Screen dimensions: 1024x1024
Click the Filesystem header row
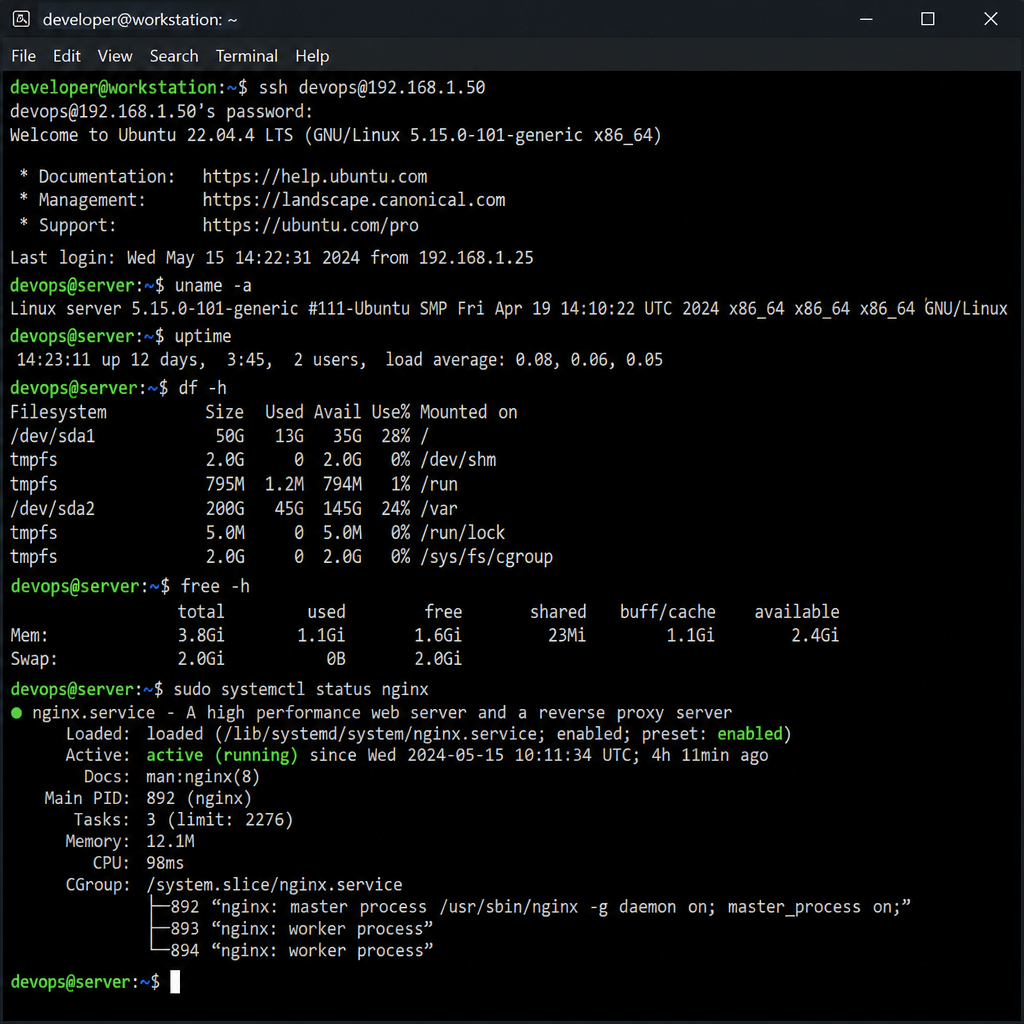[x=264, y=412]
